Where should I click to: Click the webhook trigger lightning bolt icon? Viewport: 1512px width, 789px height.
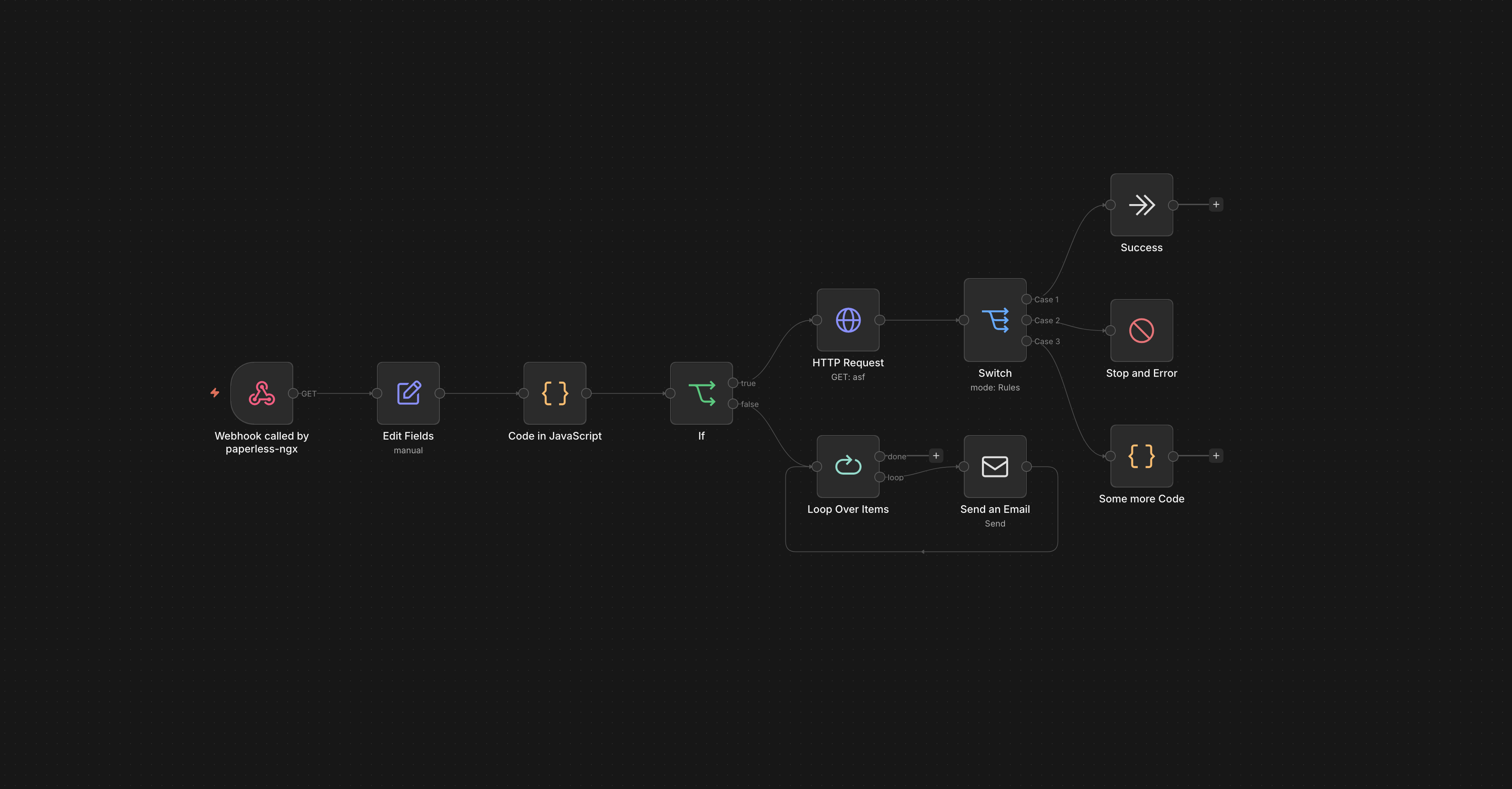[215, 392]
